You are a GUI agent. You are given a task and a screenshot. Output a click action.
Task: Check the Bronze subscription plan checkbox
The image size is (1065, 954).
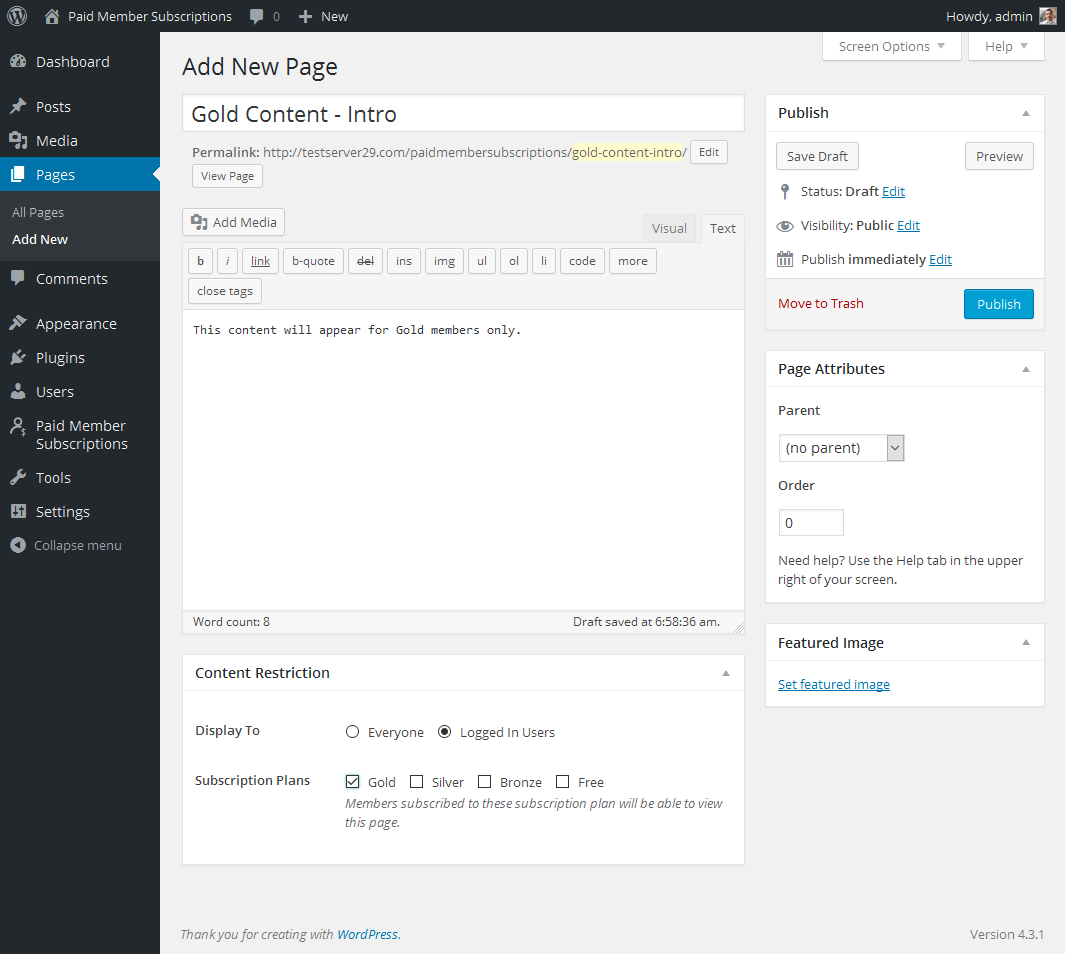[484, 782]
